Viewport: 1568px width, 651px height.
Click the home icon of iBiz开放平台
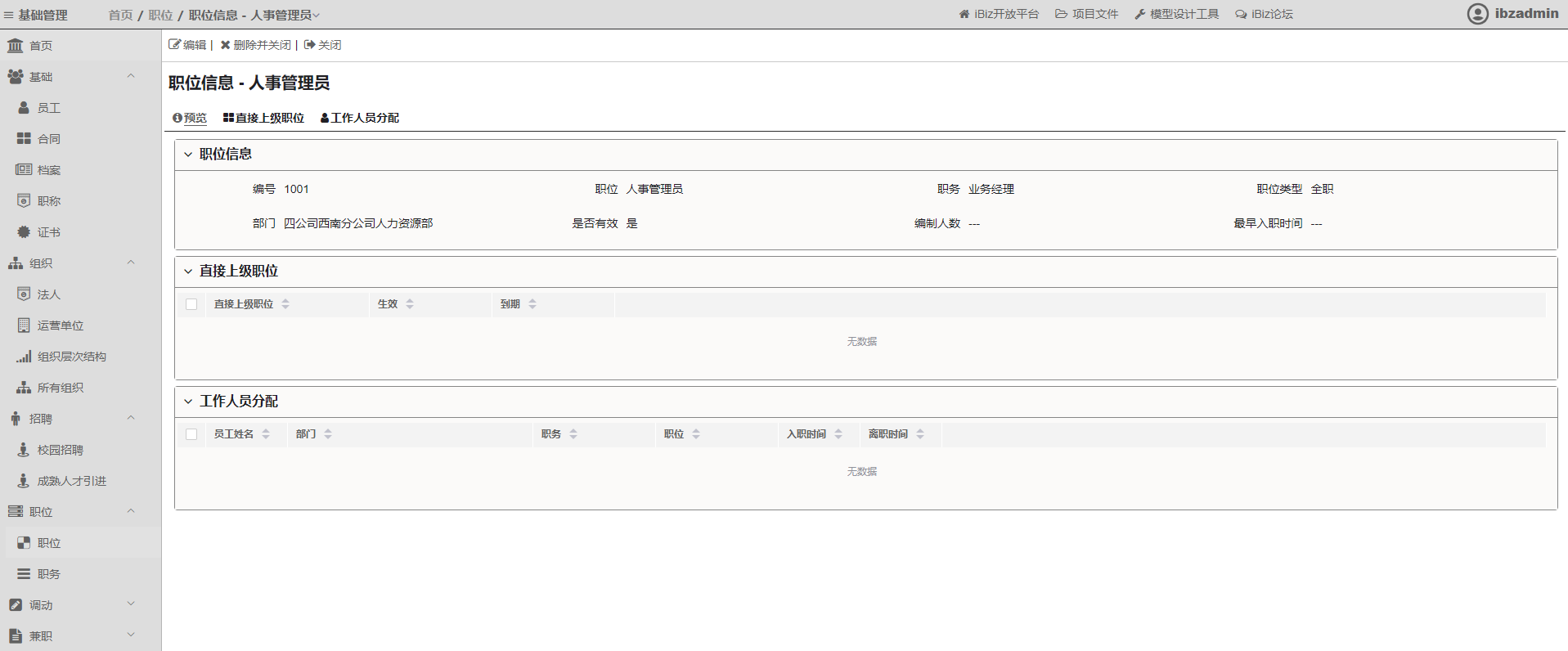pos(964,14)
